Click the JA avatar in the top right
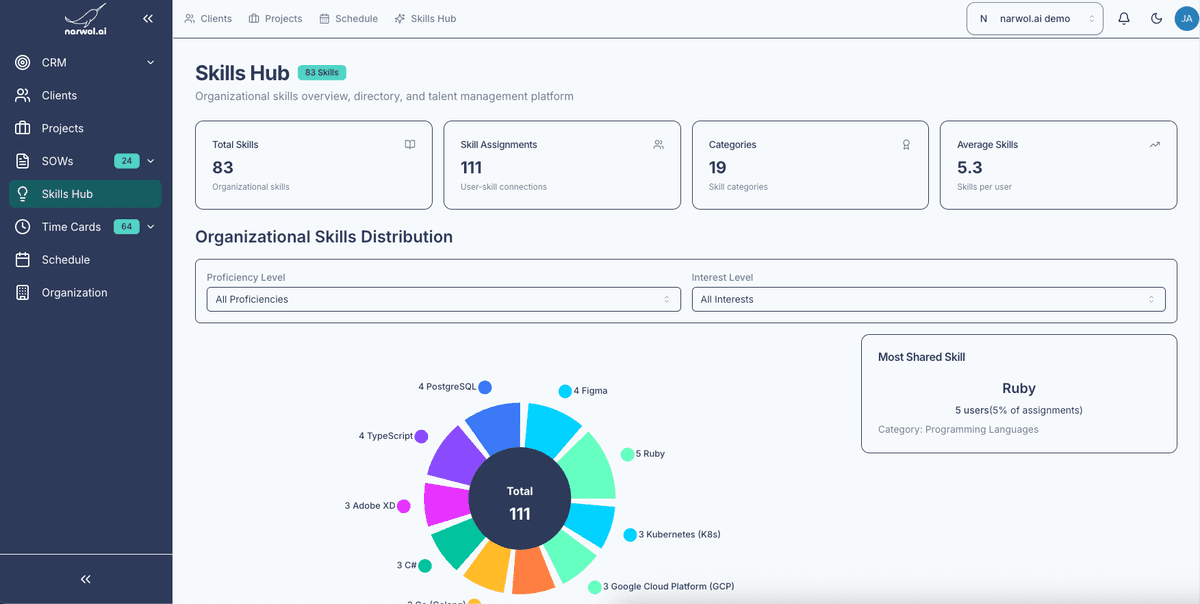This screenshot has height=604, width=1200. pos(1185,18)
